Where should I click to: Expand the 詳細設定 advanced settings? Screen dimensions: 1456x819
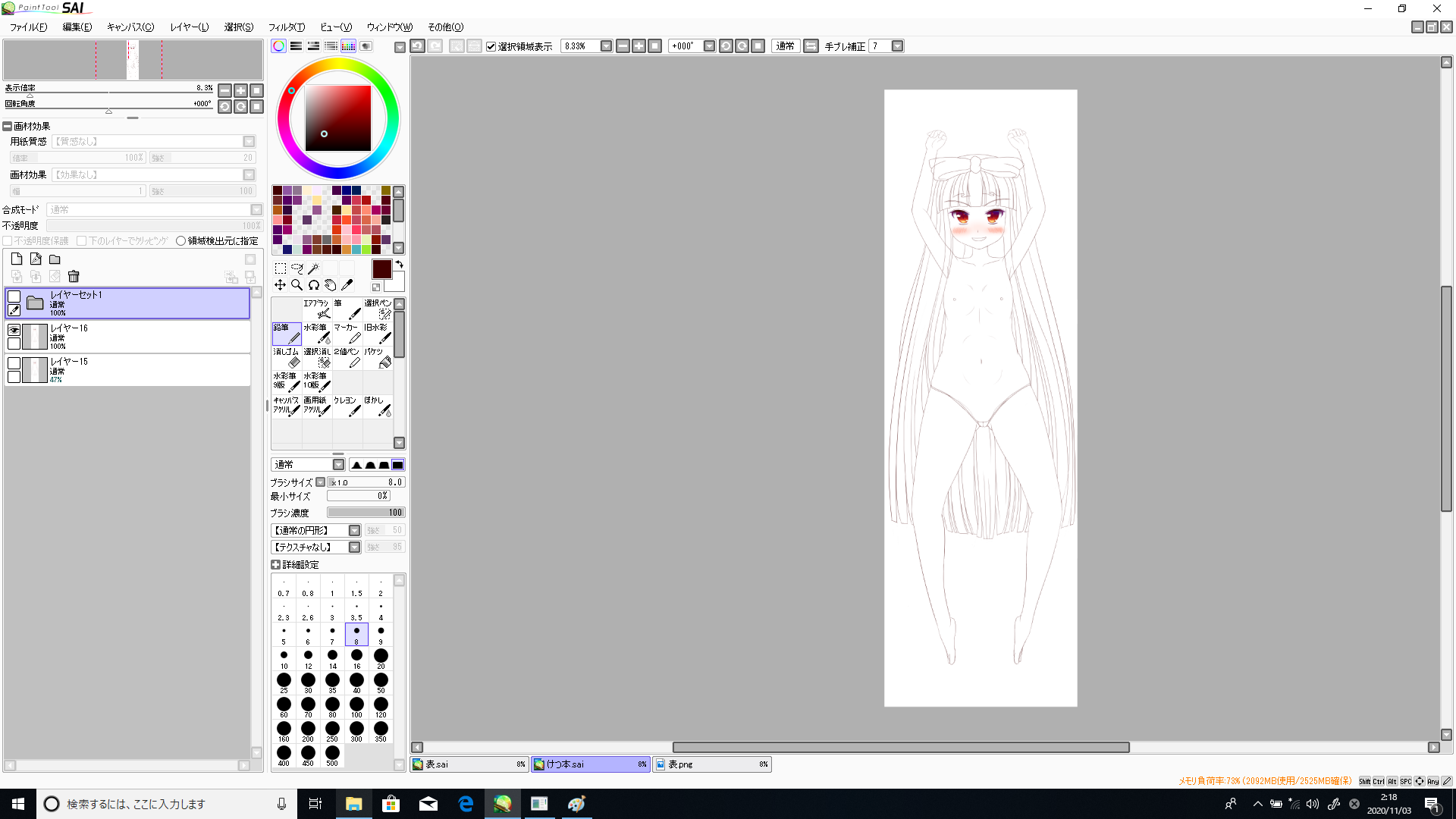coord(275,565)
